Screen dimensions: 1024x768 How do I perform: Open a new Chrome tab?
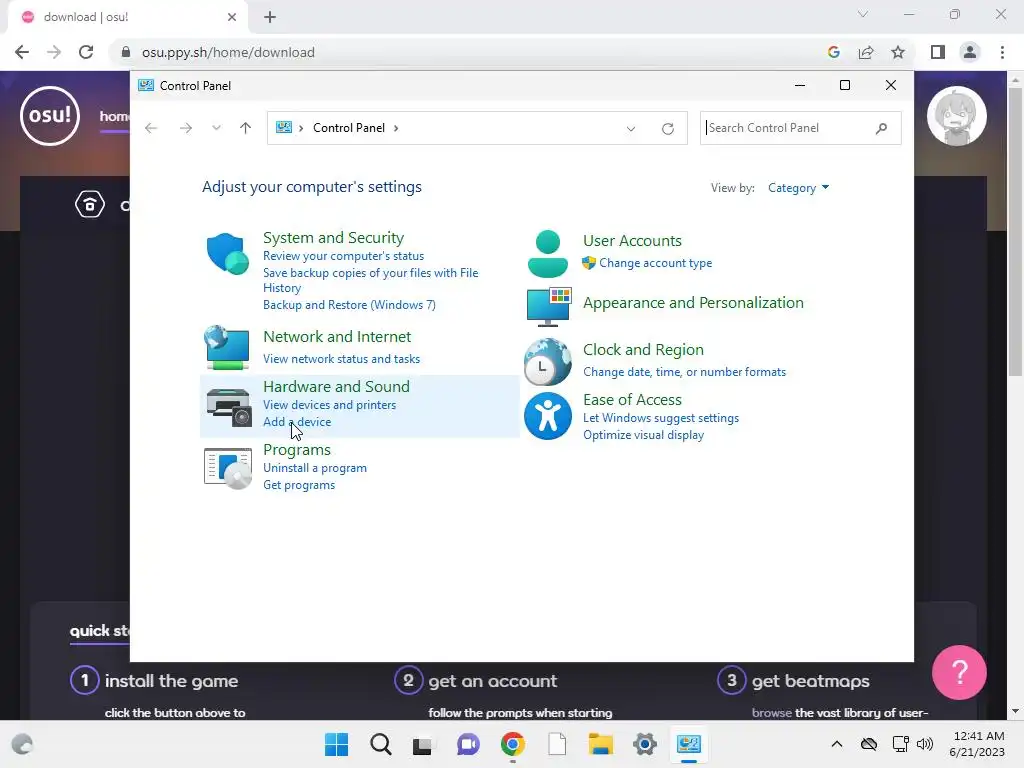270,17
